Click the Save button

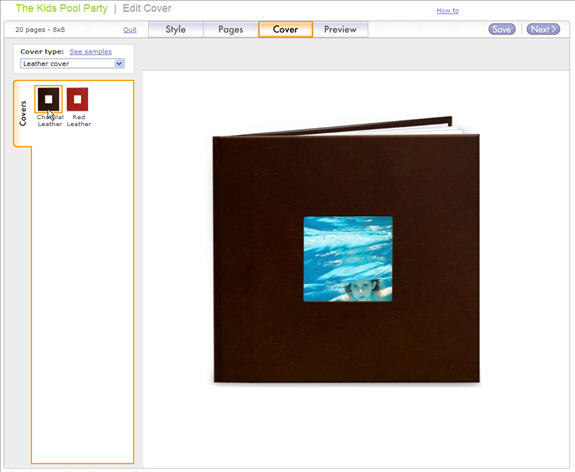[x=502, y=29]
